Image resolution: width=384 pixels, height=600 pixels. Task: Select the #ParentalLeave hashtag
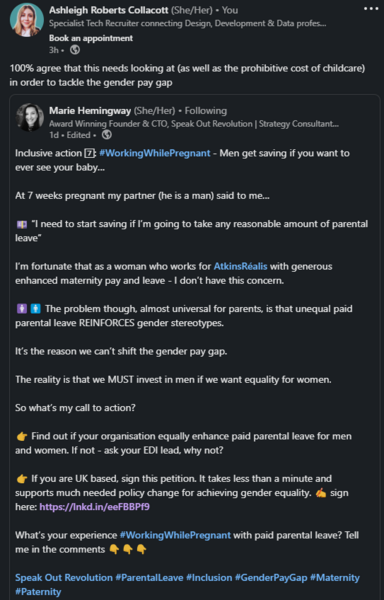149,577
